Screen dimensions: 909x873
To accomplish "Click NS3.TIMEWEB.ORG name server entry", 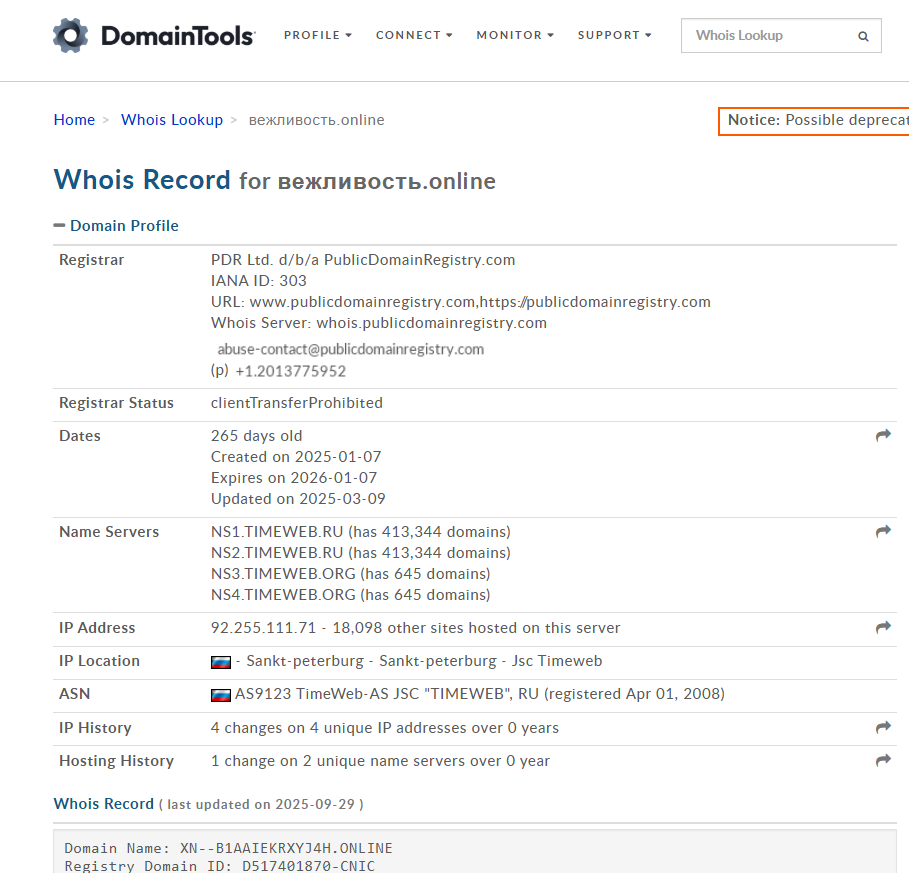I will pos(351,573).
